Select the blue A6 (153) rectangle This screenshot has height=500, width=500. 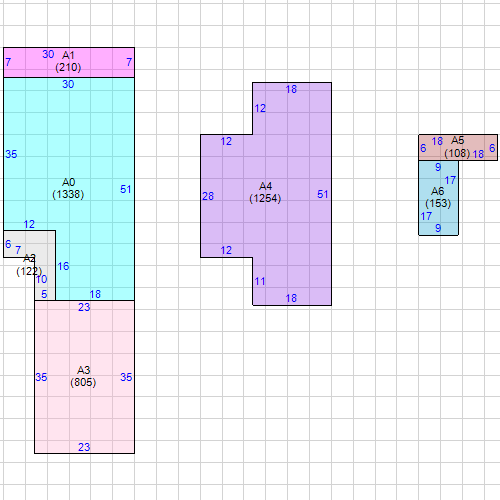coord(438,198)
